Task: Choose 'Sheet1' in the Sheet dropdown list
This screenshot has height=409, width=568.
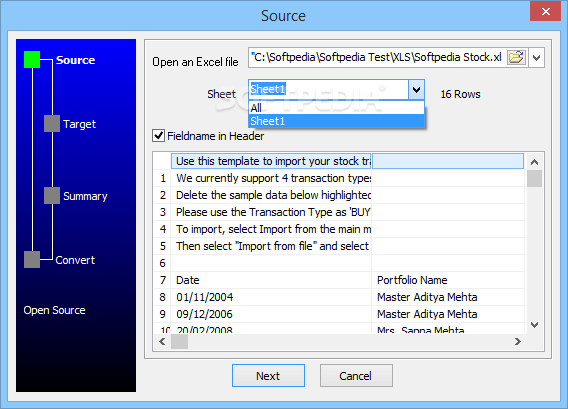Action: (x=337, y=121)
